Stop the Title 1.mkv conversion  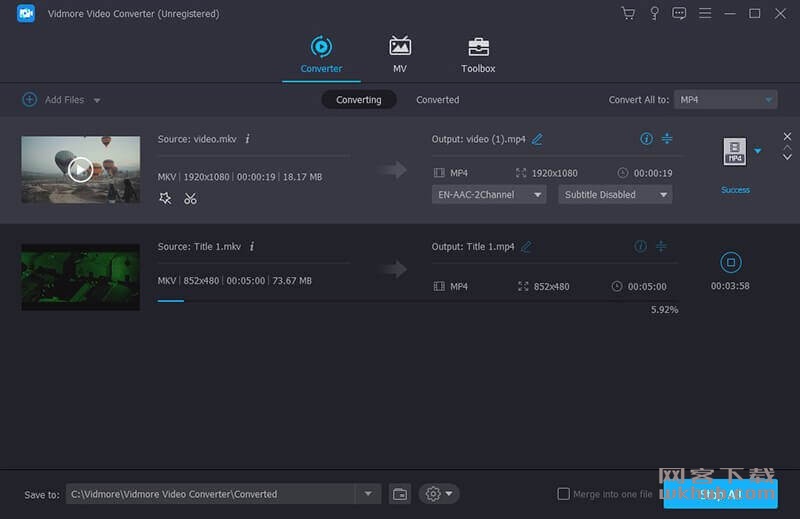(731, 262)
